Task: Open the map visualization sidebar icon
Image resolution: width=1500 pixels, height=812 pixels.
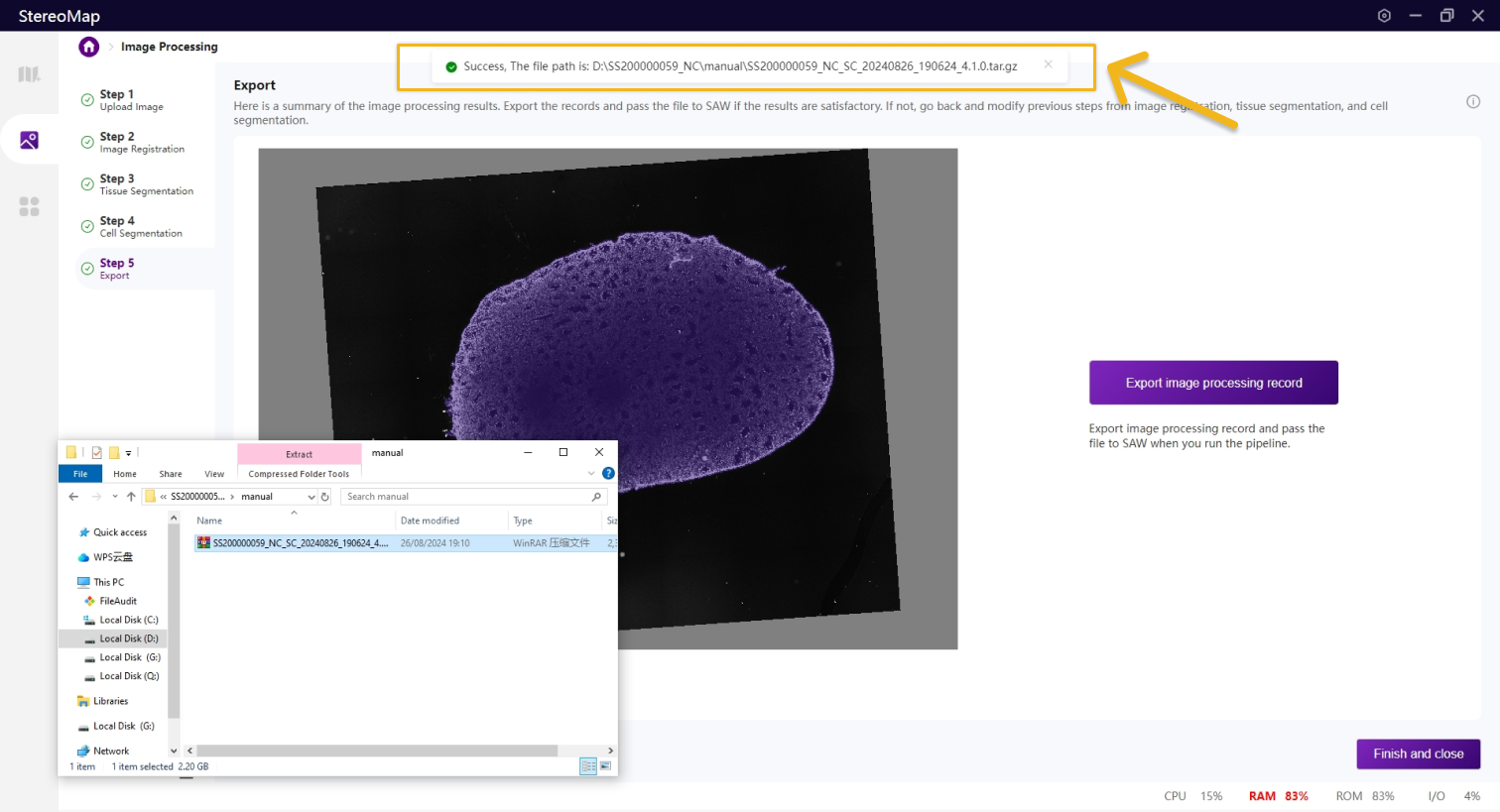Action: click(29, 74)
